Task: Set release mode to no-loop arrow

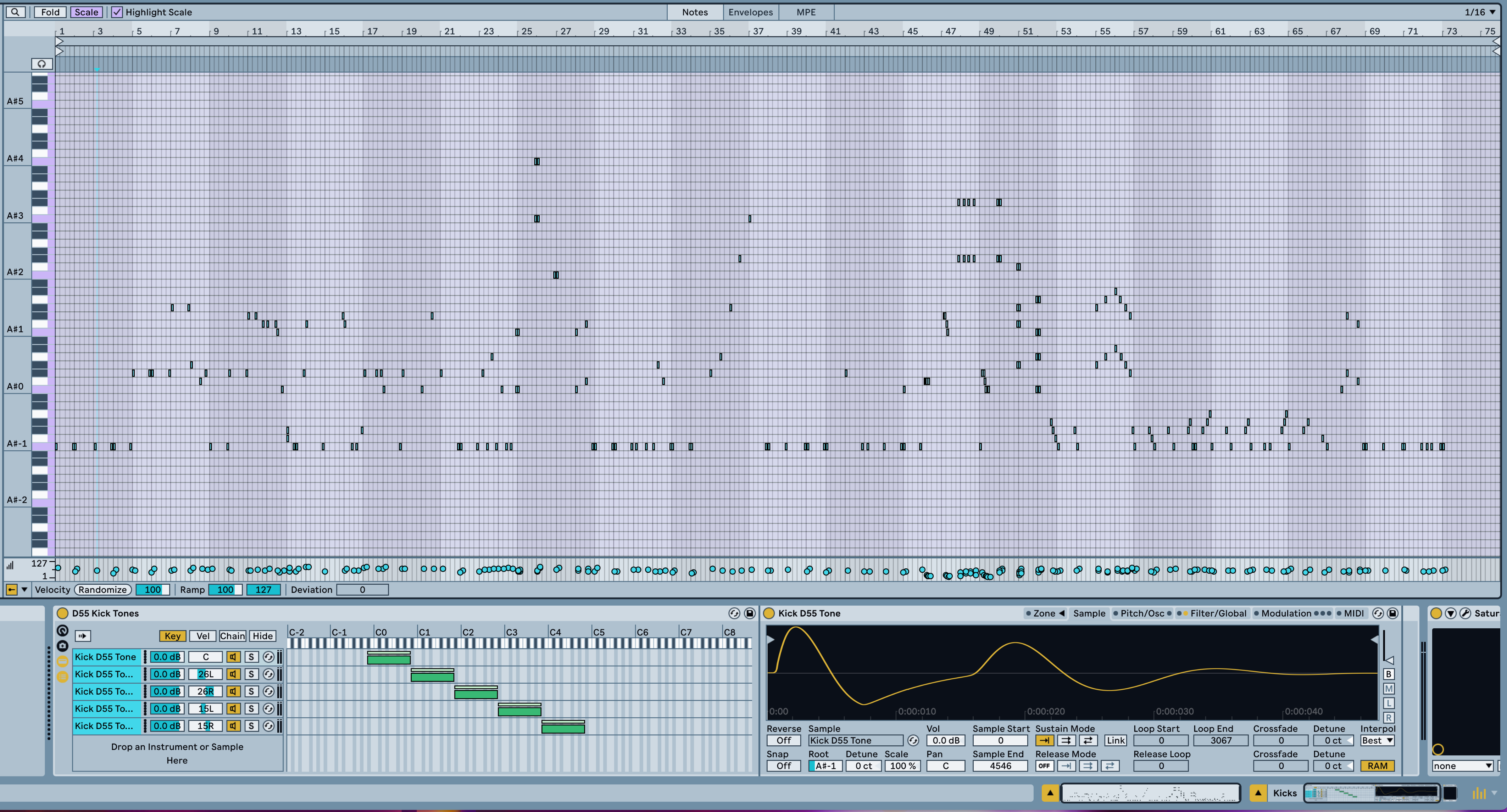Action: (x=1067, y=766)
